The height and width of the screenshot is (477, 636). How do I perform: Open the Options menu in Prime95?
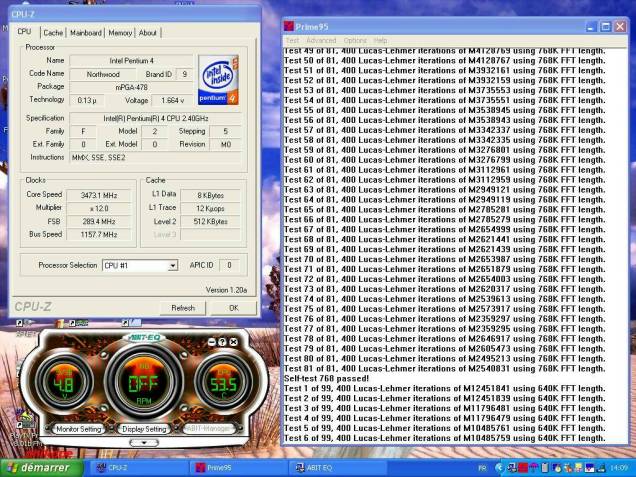355,41
